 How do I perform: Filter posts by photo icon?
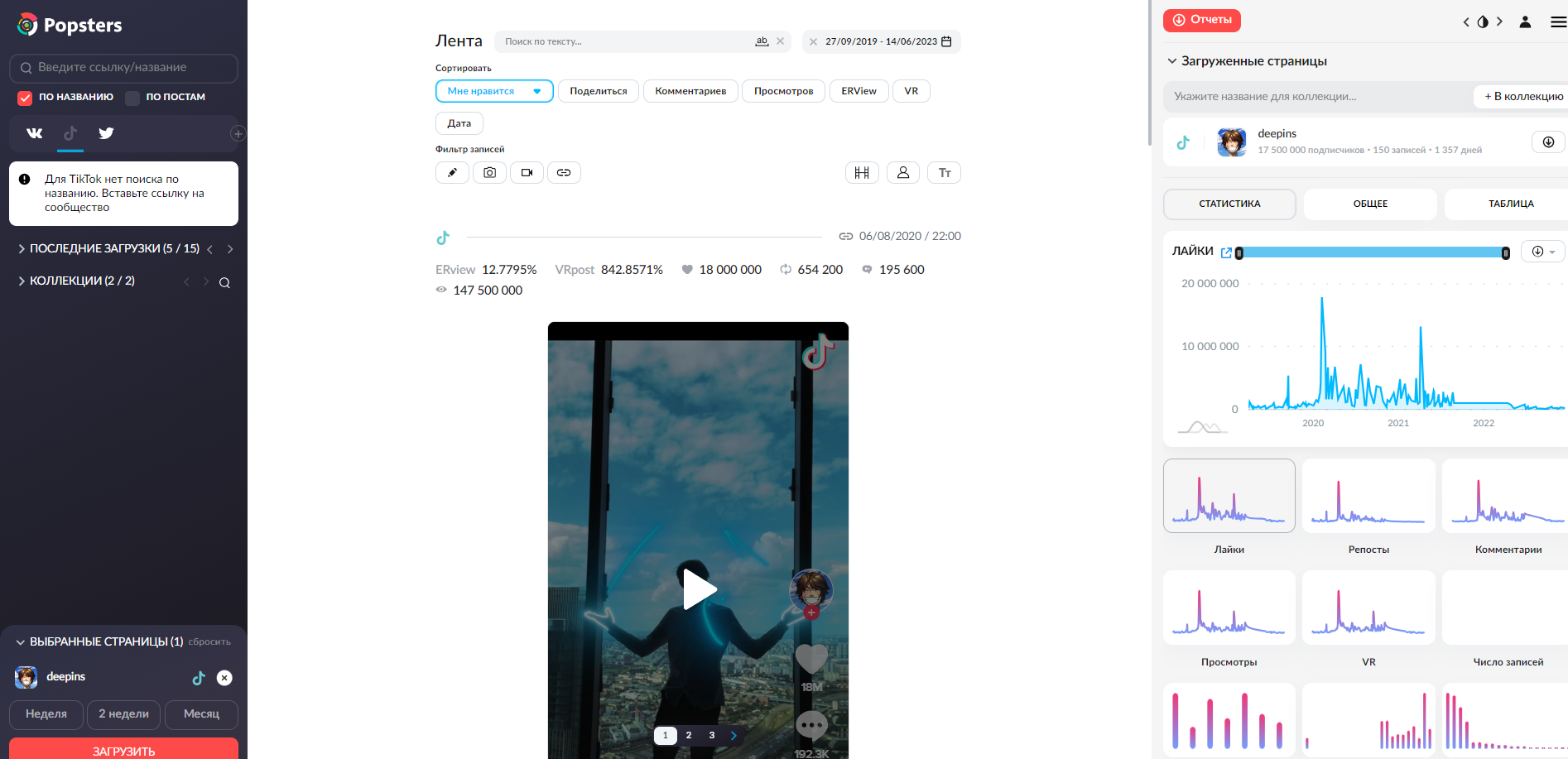489,173
